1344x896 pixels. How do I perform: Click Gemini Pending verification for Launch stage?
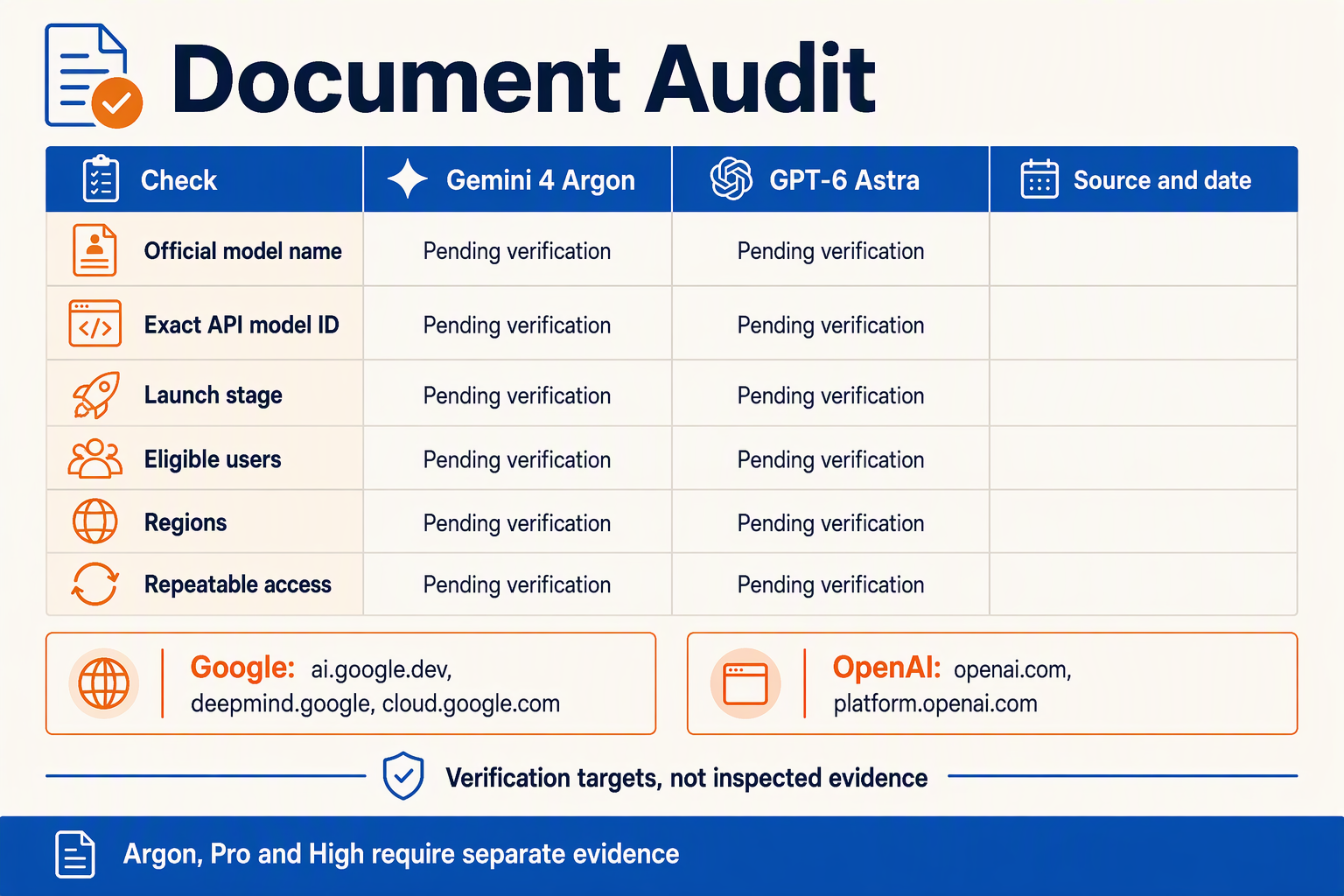[517, 395]
